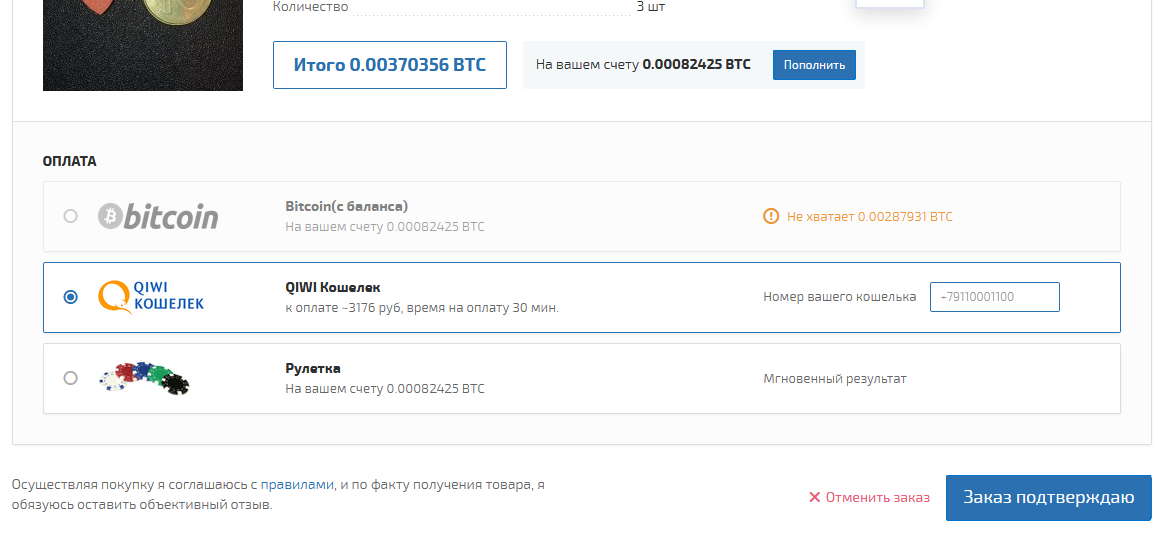Select the Bitcoin balance radio button
Screen dimensions: 1175x541
point(70,217)
